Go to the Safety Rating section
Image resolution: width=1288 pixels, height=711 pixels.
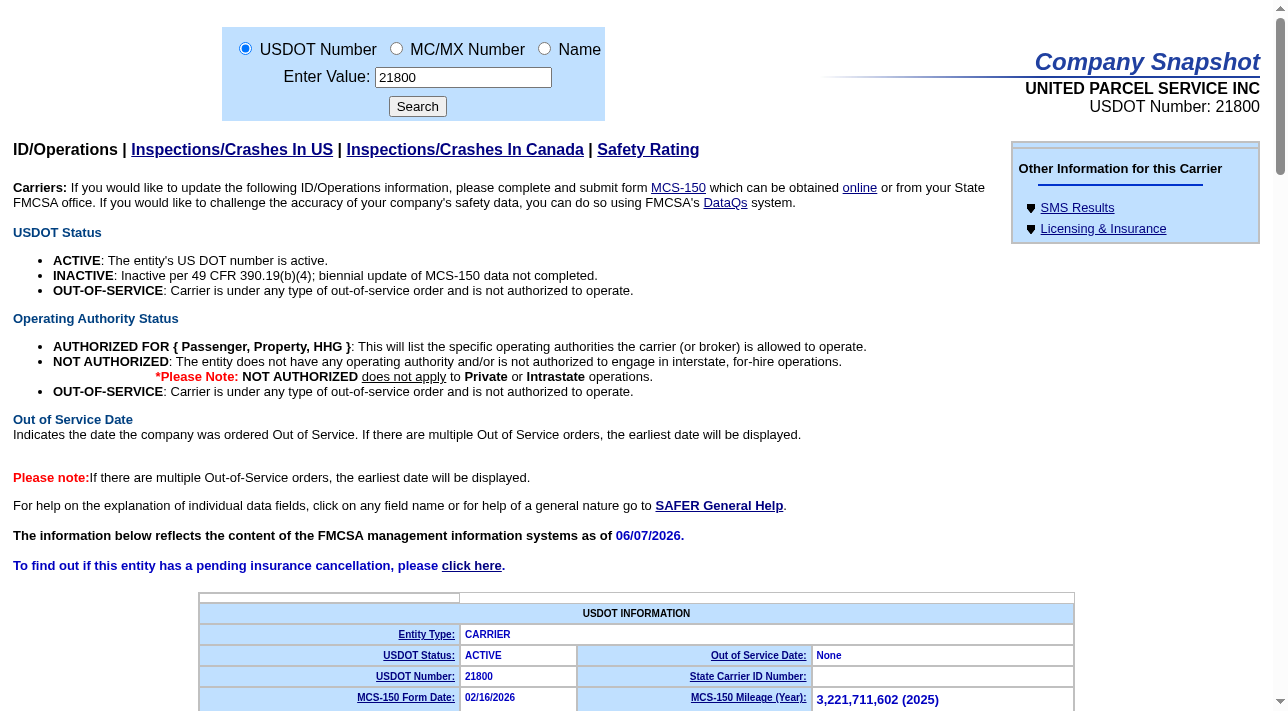click(x=648, y=149)
